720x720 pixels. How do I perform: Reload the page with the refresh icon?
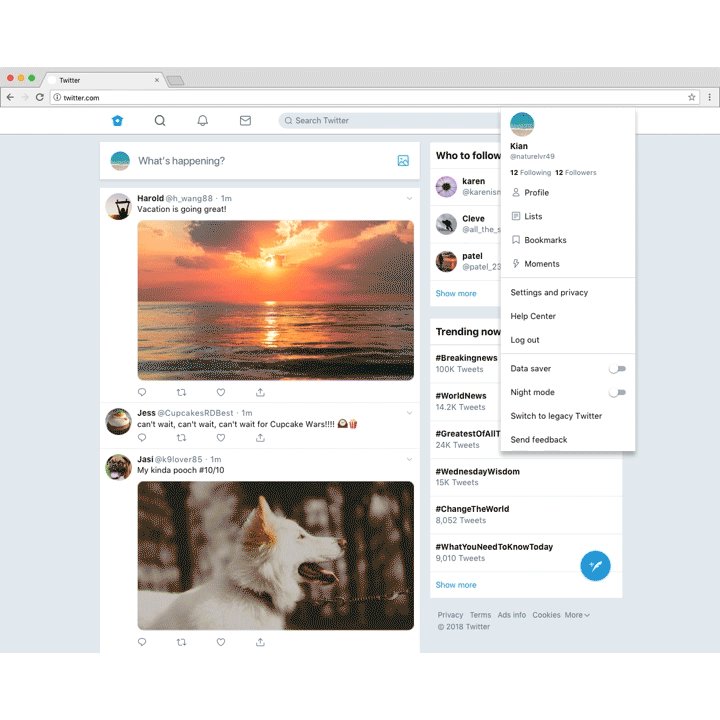(x=39, y=97)
